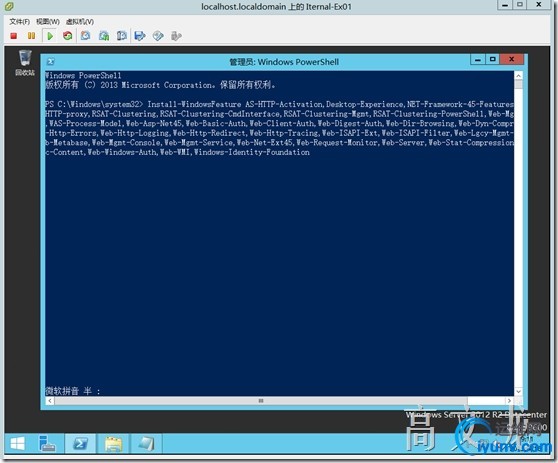The height and width of the screenshot is (463, 558).
Task: Close the Iternal-Ex01 console window
Action: (x=539, y=5)
